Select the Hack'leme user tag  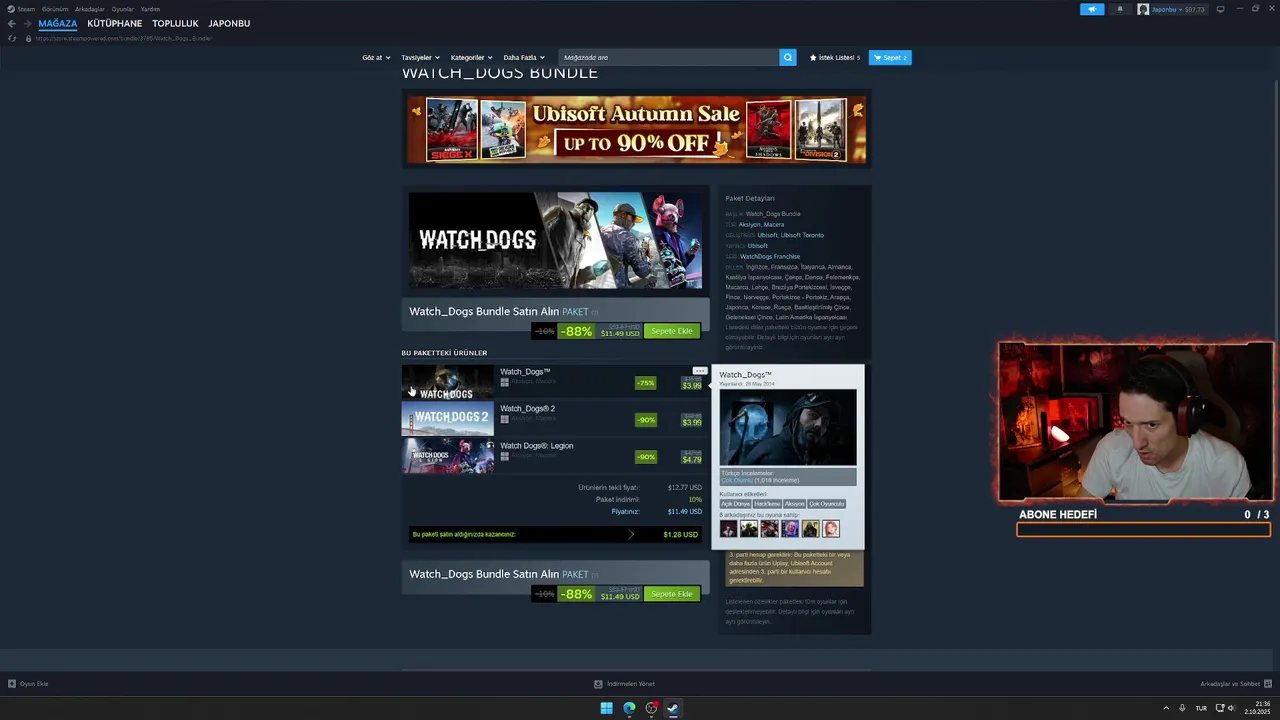pyautogui.click(x=768, y=504)
